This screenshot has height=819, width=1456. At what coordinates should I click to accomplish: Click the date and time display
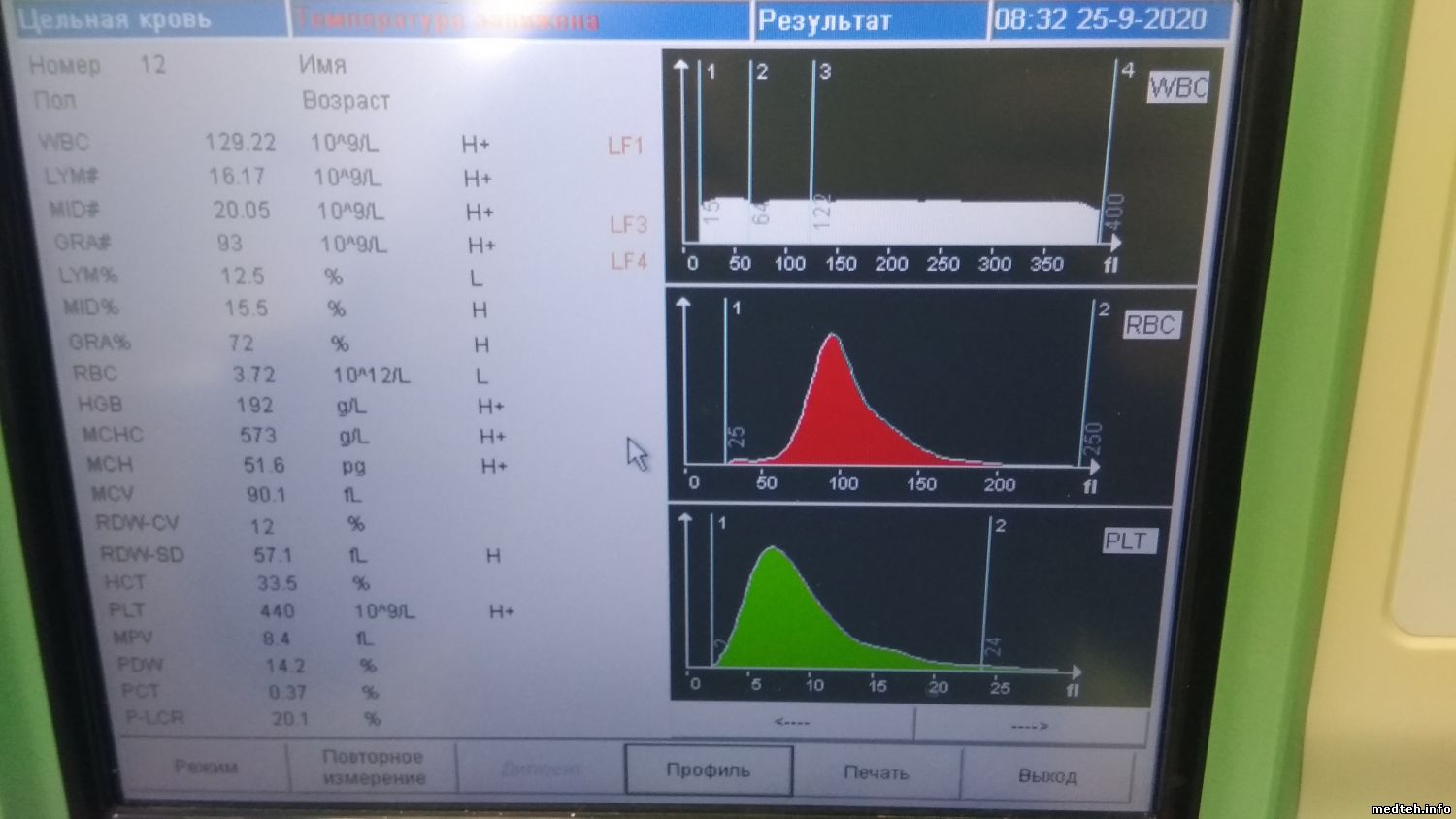click(1099, 19)
